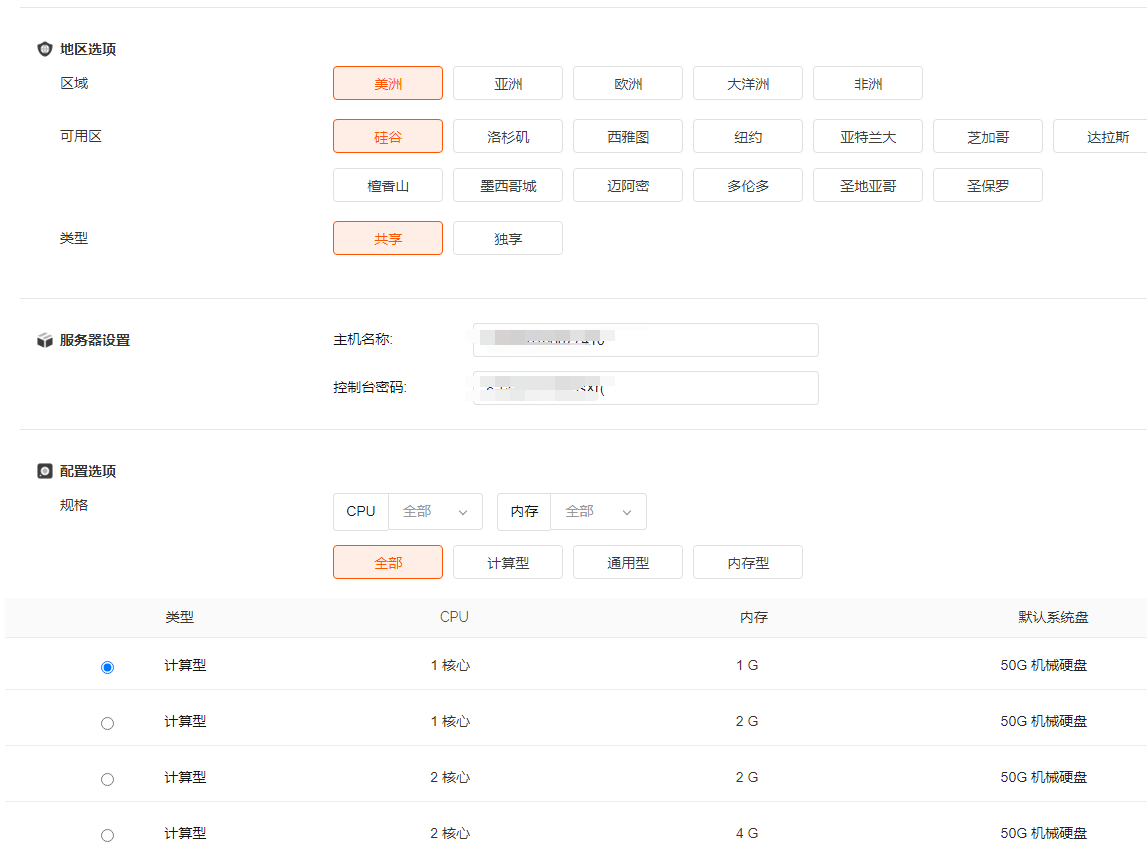The image size is (1147, 849).
Task: Filter specs by 内存型
Action: tap(748, 563)
